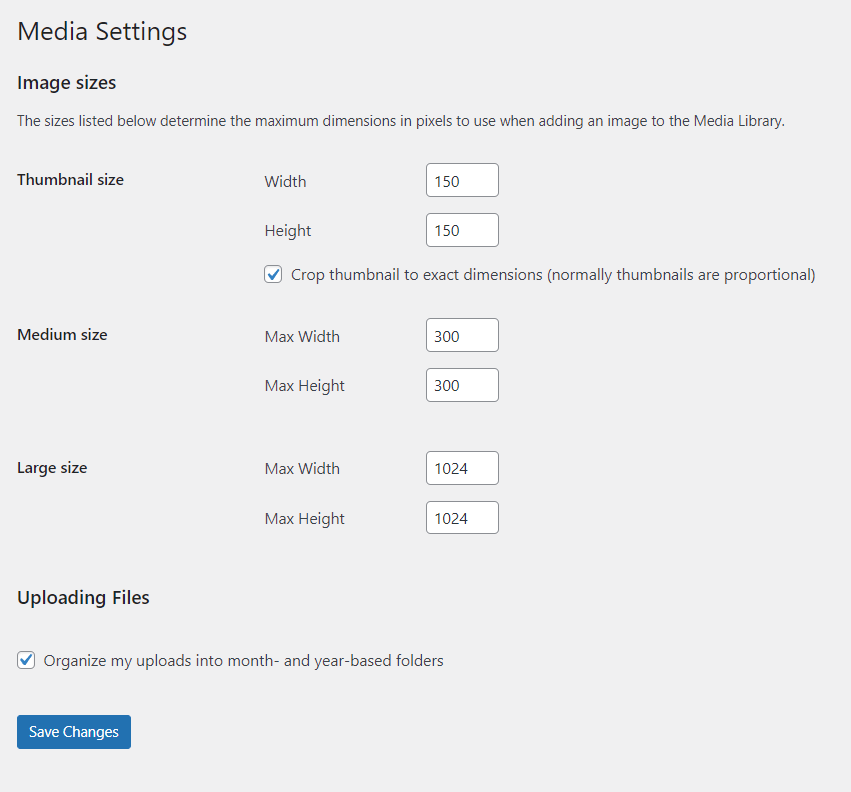The width and height of the screenshot is (851, 792).
Task: Focus the Medium size Max Height field
Action: pos(462,385)
